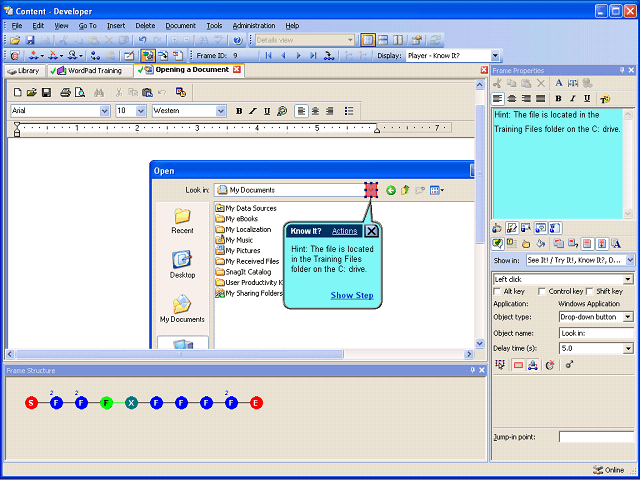Open the Display mode dropdown
The image size is (640, 480).
pos(495,56)
